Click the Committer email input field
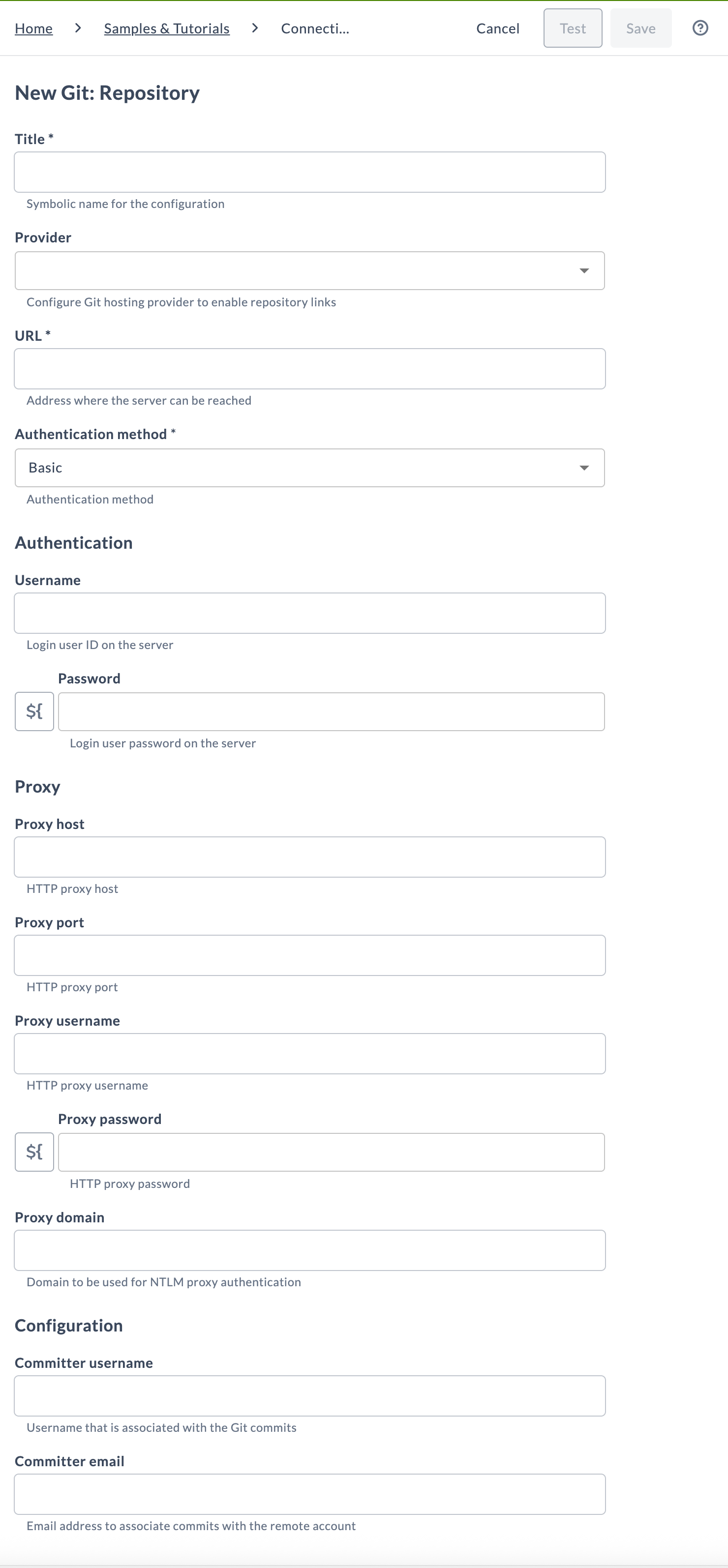Image resolution: width=728 pixels, height=1568 pixels. (309, 1493)
